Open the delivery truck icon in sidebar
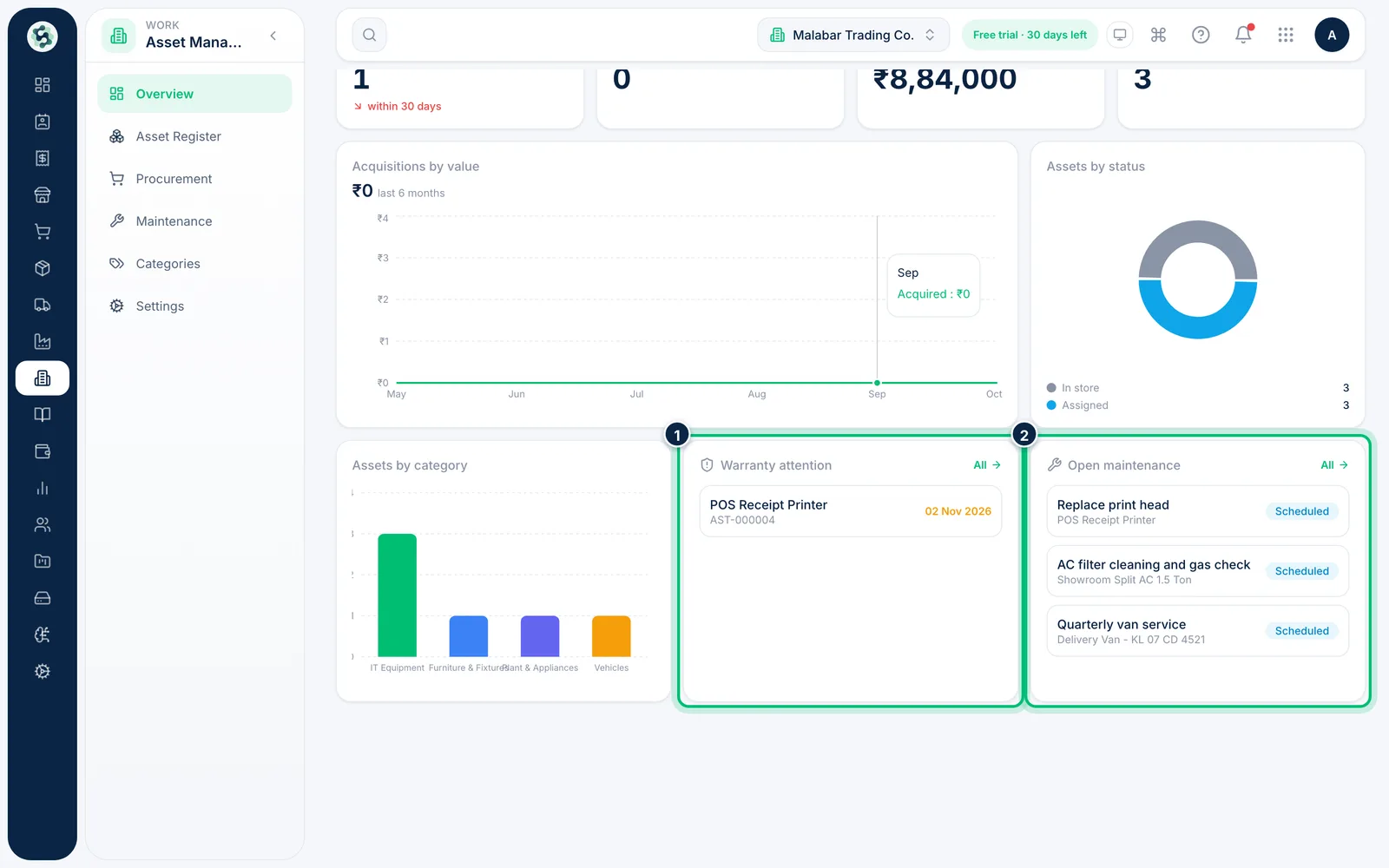This screenshot has width=1389, height=868. click(42, 305)
